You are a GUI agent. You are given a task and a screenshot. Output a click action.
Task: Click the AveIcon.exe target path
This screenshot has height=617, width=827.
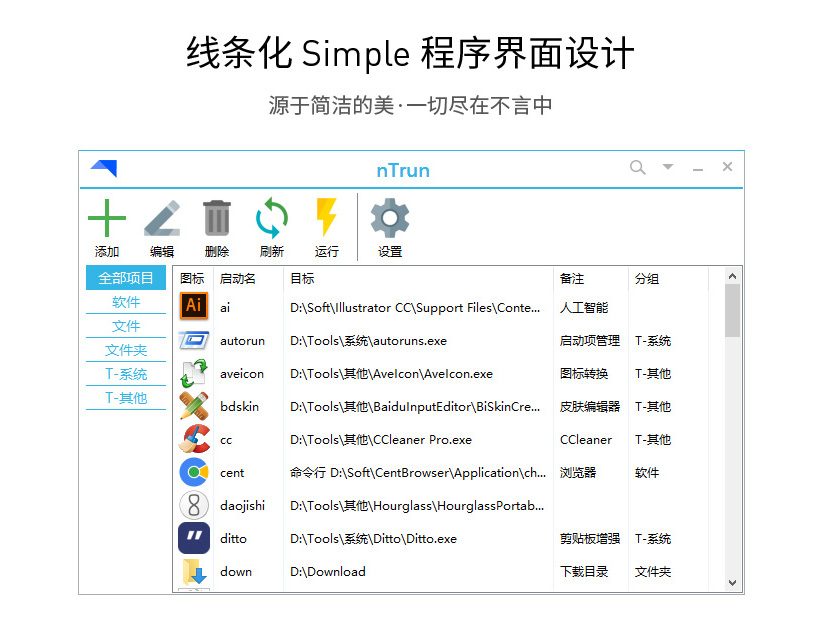[x=391, y=373]
